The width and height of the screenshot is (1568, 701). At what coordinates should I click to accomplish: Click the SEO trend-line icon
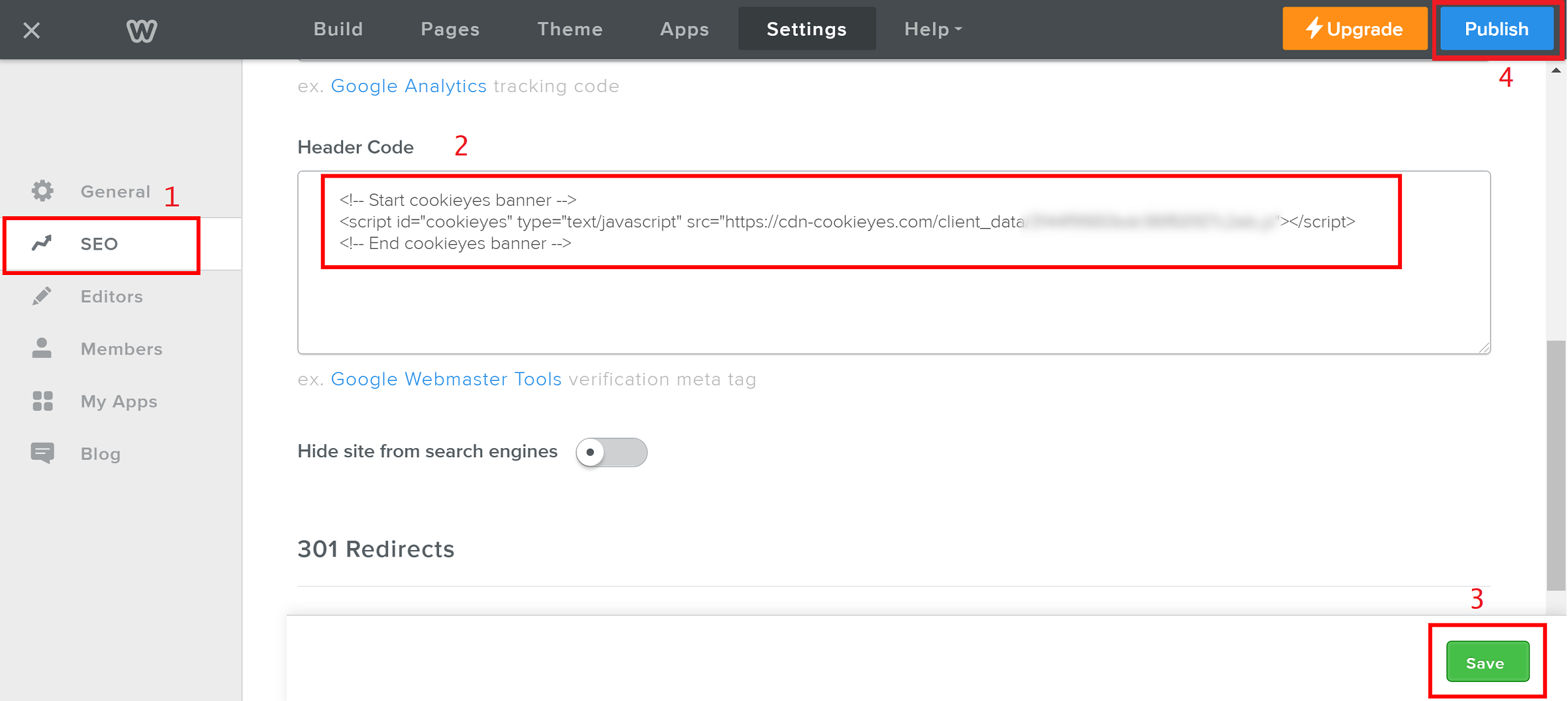[x=42, y=243]
